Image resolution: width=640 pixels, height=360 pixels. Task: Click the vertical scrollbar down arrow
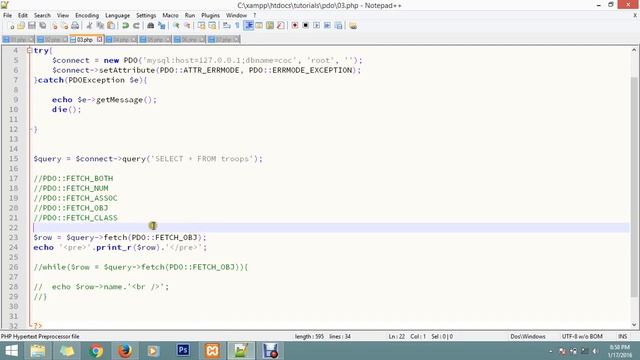634,325
